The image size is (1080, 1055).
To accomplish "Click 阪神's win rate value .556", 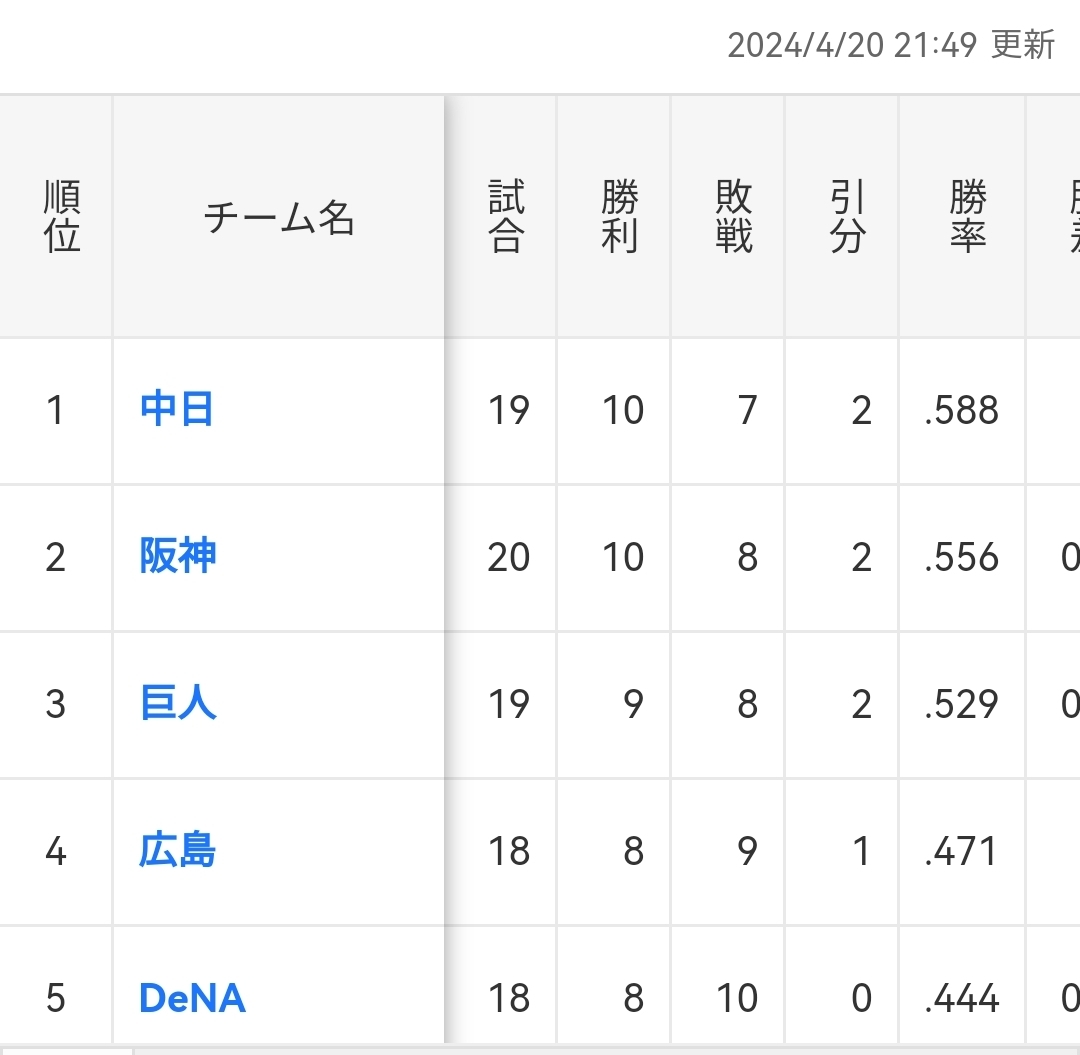I will pos(961,557).
